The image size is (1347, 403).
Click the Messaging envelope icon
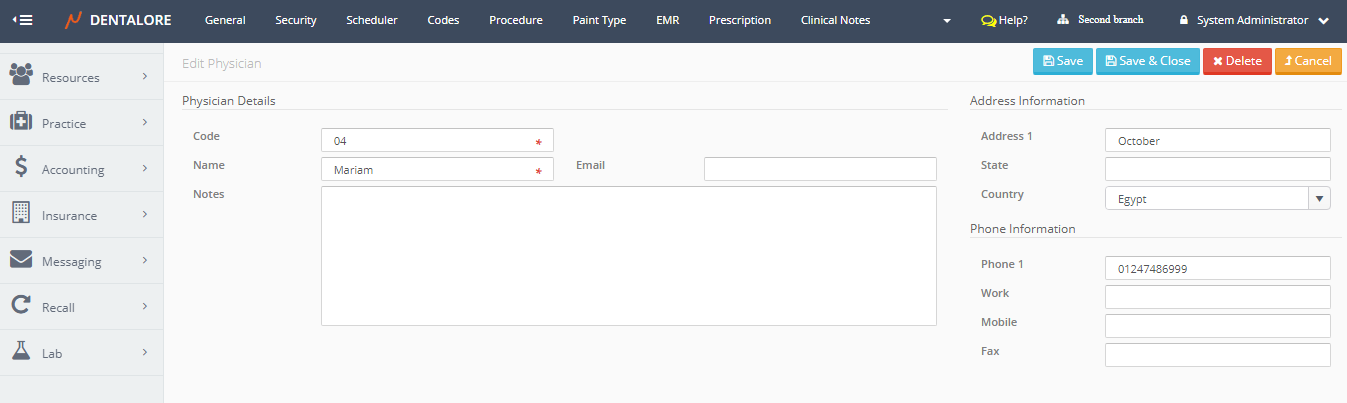pyautogui.click(x=21, y=260)
